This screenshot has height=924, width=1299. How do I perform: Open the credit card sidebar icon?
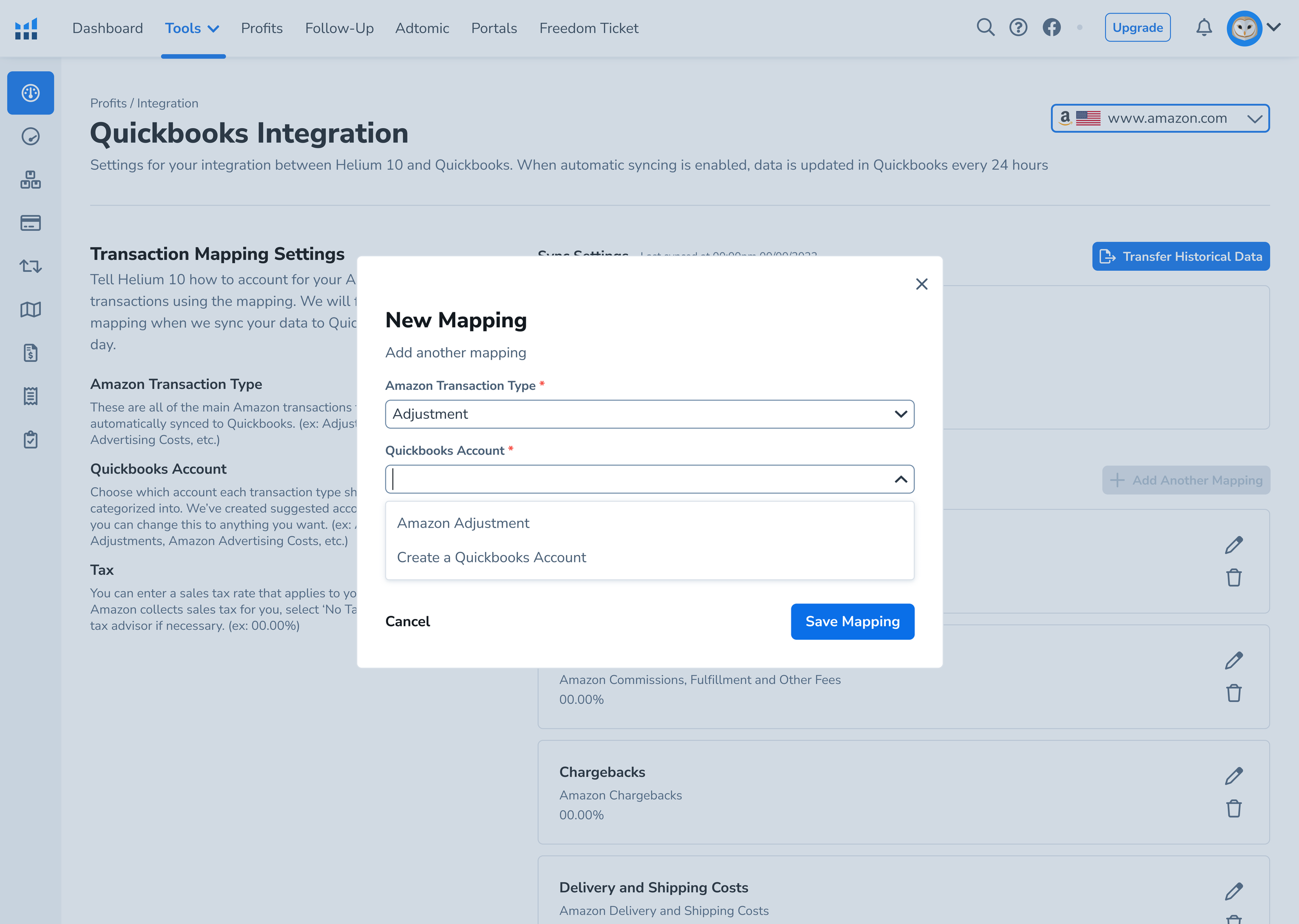coord(31,223)
